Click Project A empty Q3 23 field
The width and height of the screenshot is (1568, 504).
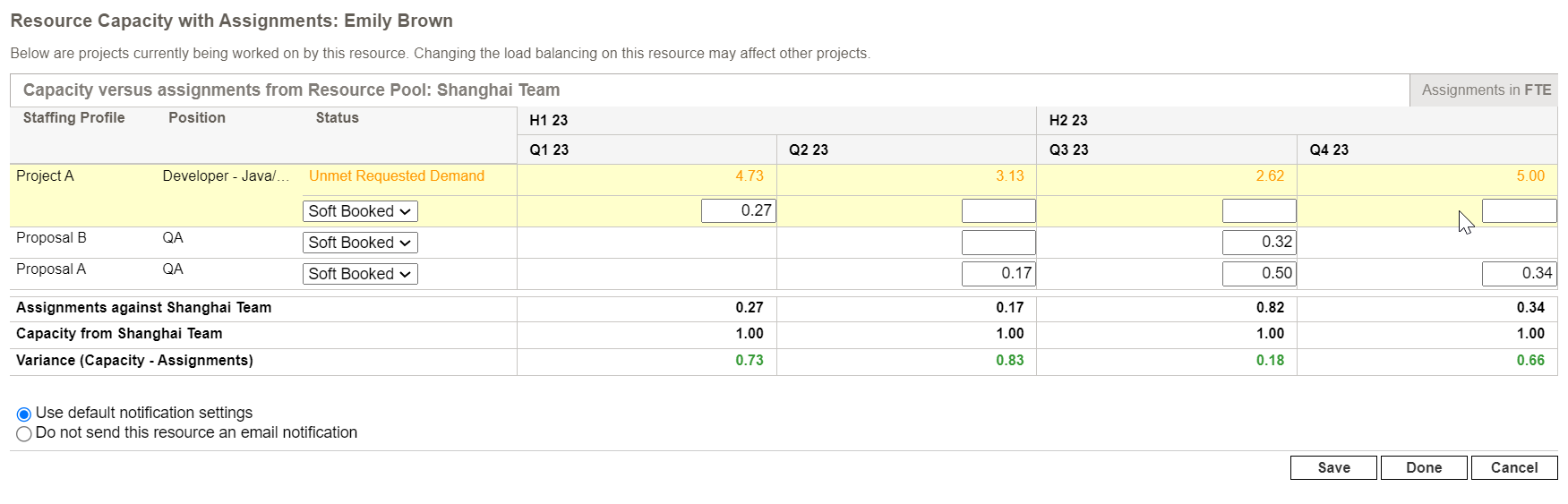click(1258, 210)
